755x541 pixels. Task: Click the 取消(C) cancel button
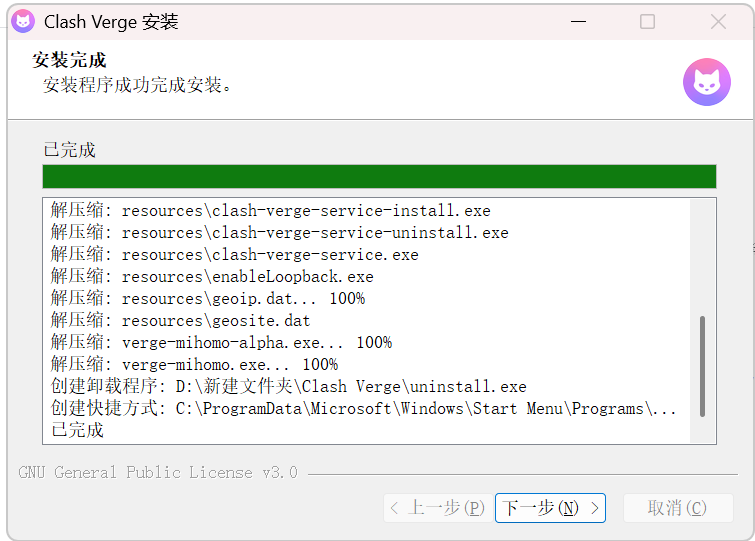[678, 508]
